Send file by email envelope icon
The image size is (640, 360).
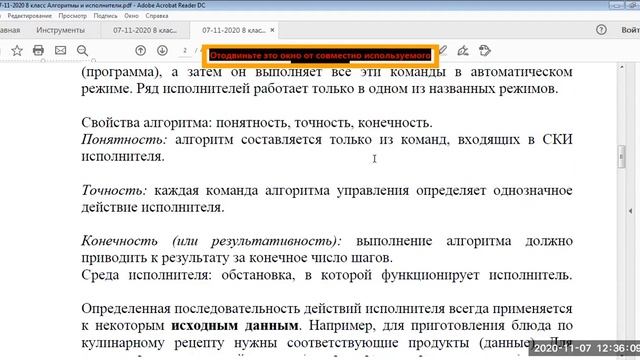60,50
